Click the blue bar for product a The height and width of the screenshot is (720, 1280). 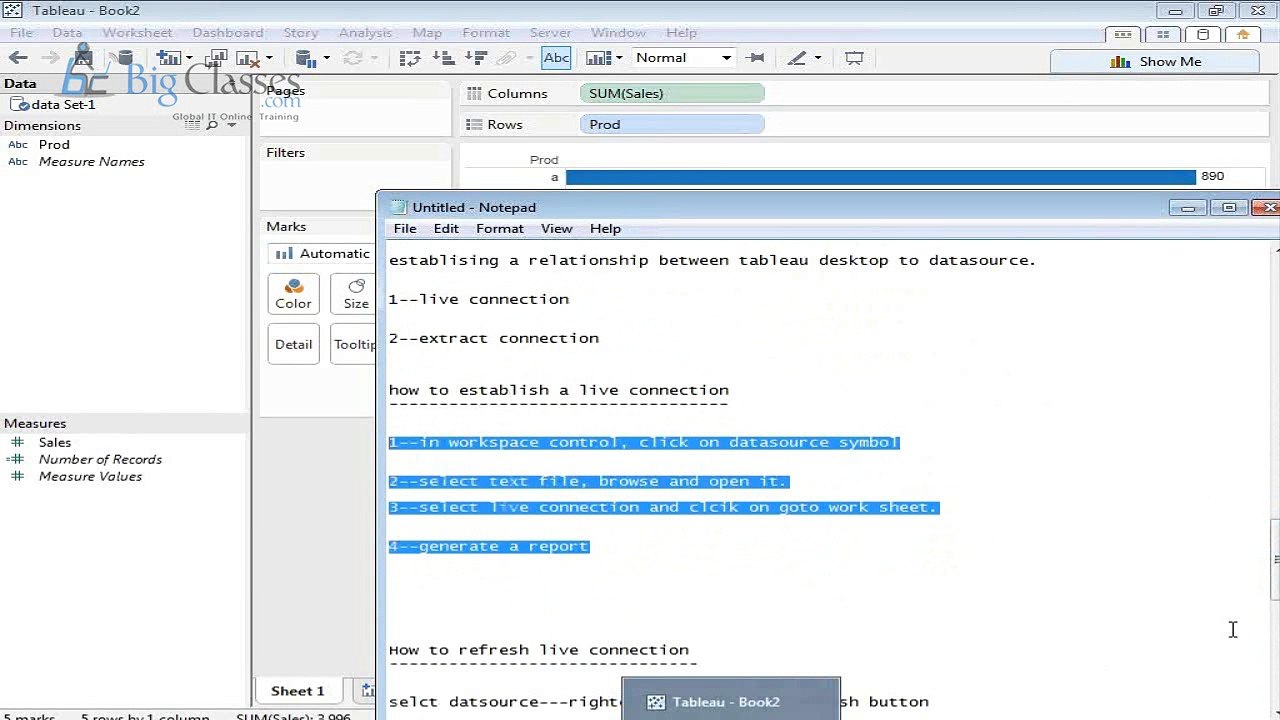[880, 177]
